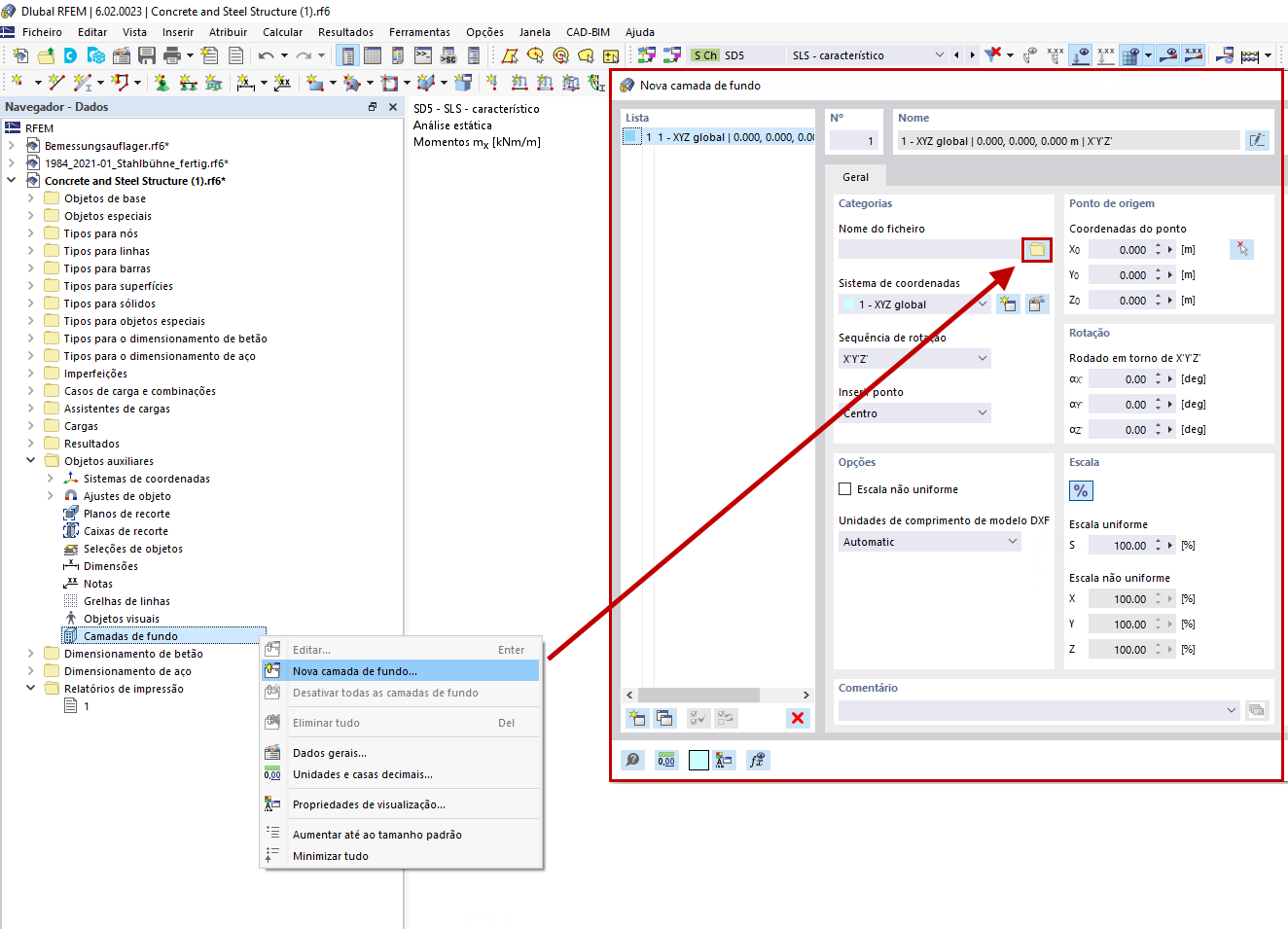Edit the layer name with the pencil button
Screen dimensions: 1288x929
1257,139
